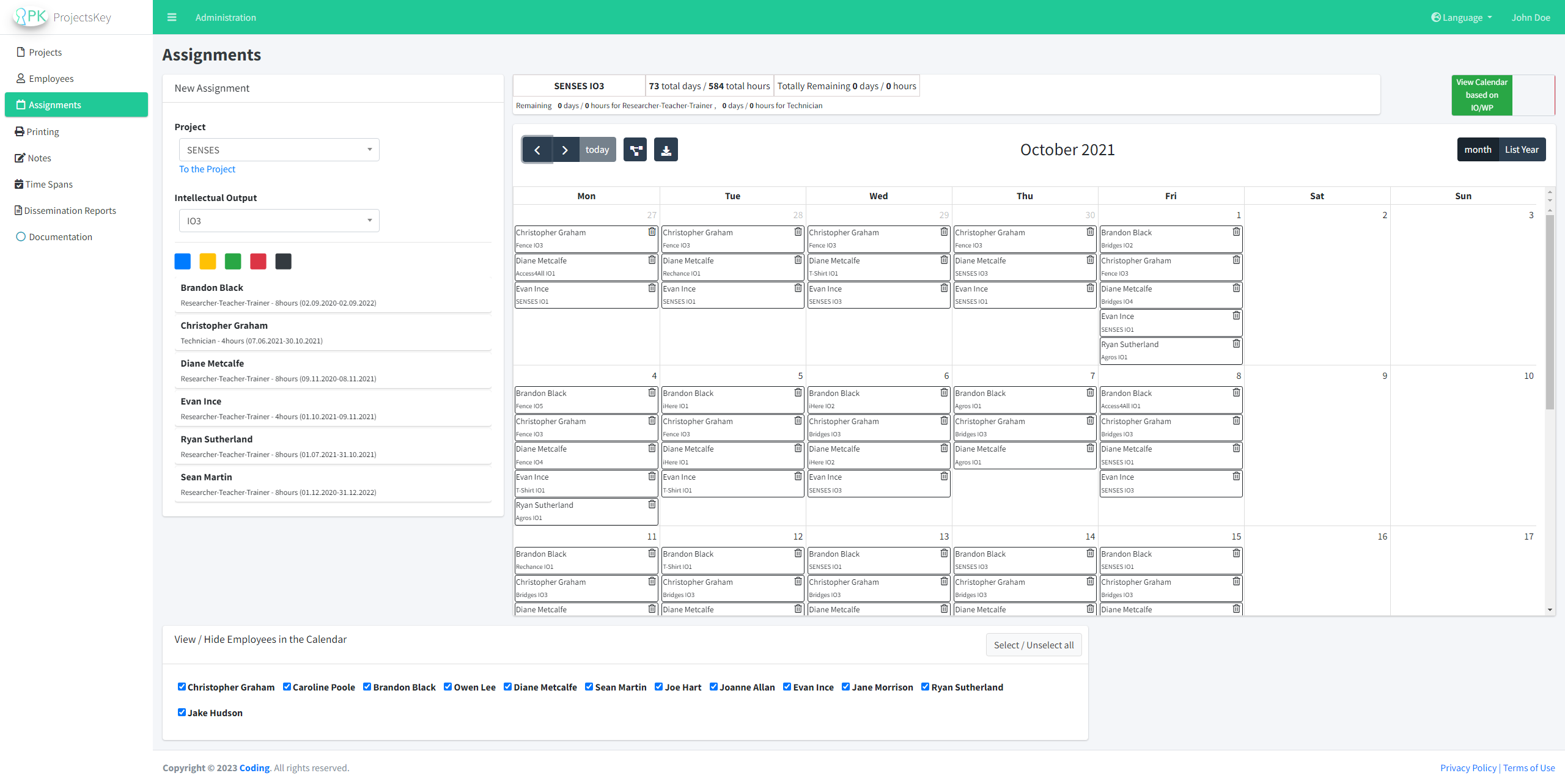The image size is (1565, 784).
Task: Open Printing from the sidebar
Action: (x=43, y=131)
